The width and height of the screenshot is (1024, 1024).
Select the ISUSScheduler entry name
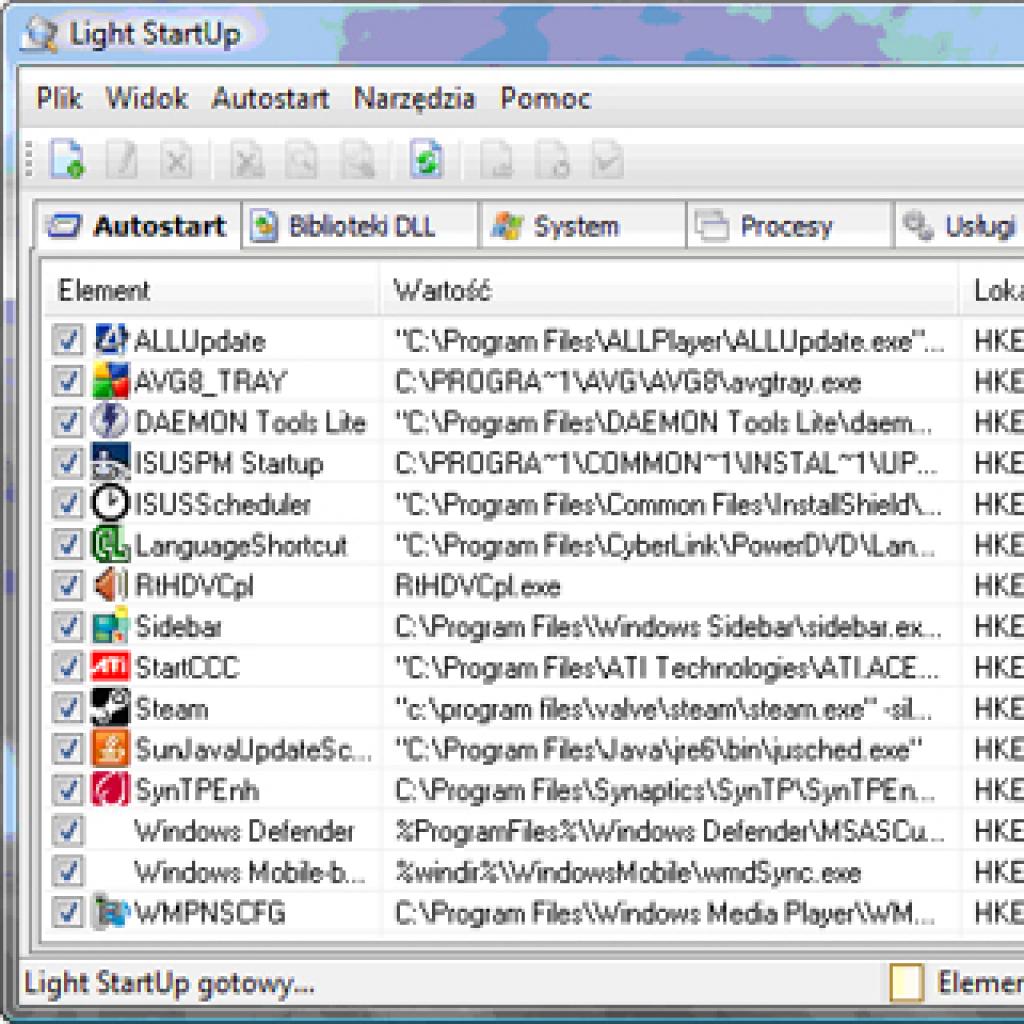[x=222, y=504]
